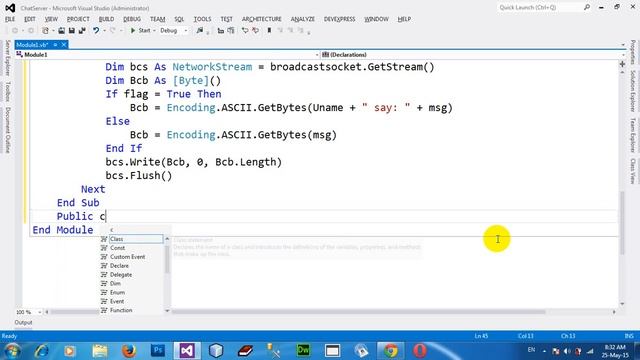Open the Solution Explorer side tab
640x360 pixels.
[x=633, y=91]
